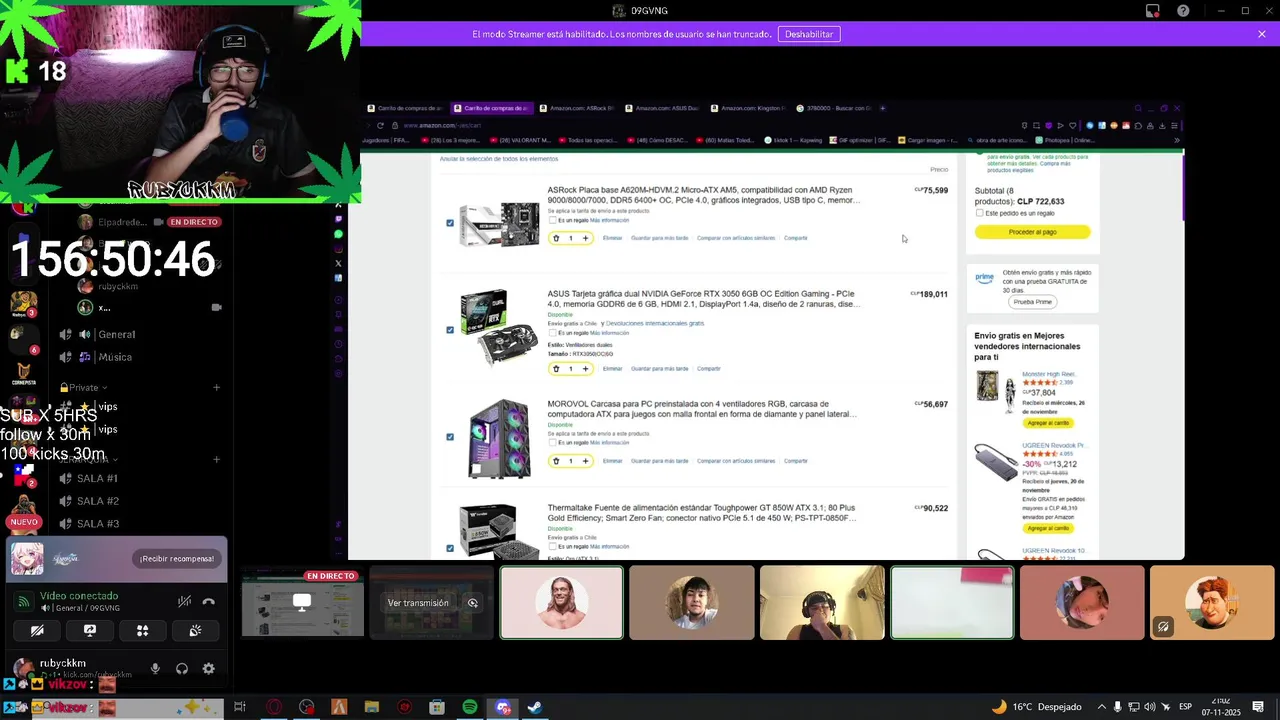Image resolution: width=1280 pixels, height=720 pixels.
Task: Uncheck the Thermaltake power supply checkbox
Action: click(450, 548)
